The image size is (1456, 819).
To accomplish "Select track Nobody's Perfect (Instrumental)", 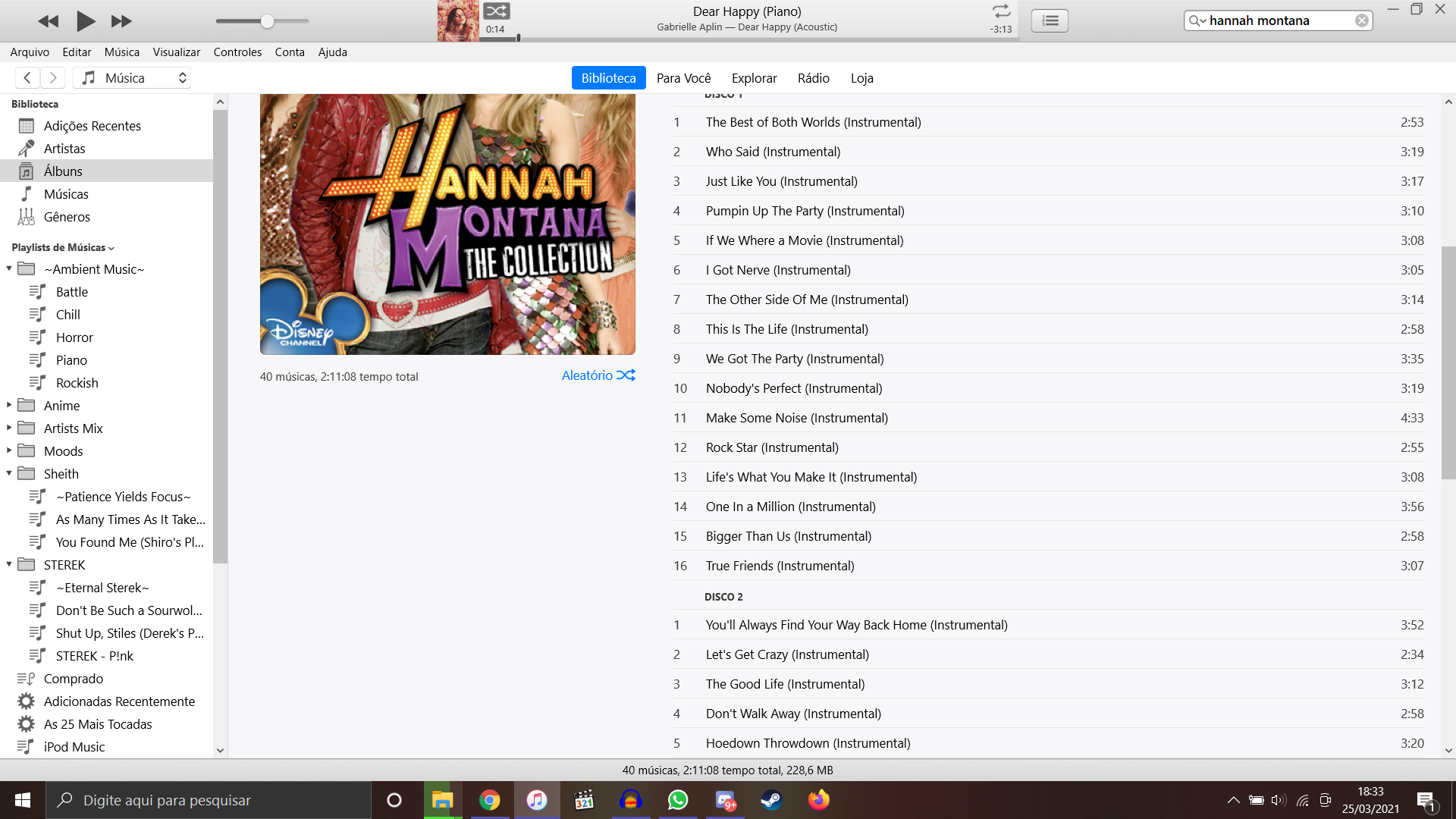I will pyautogui.click(x=1048, y=388).
